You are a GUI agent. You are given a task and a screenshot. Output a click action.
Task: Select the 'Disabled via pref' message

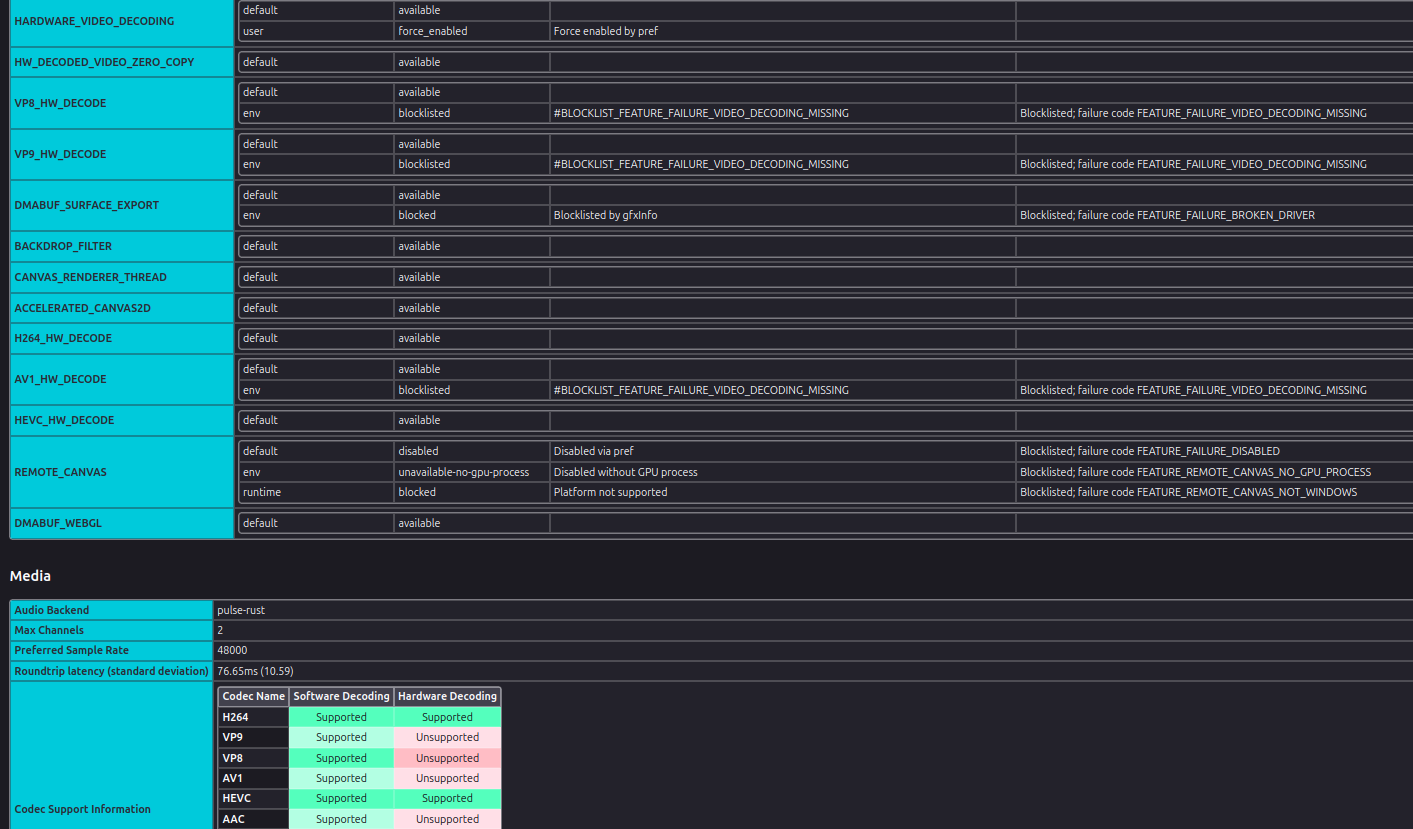593,451
